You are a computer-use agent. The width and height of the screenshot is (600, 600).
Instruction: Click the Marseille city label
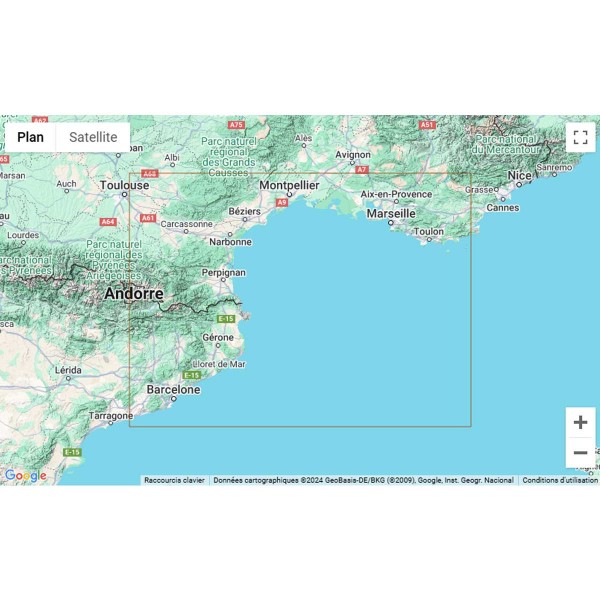point(391,214)
